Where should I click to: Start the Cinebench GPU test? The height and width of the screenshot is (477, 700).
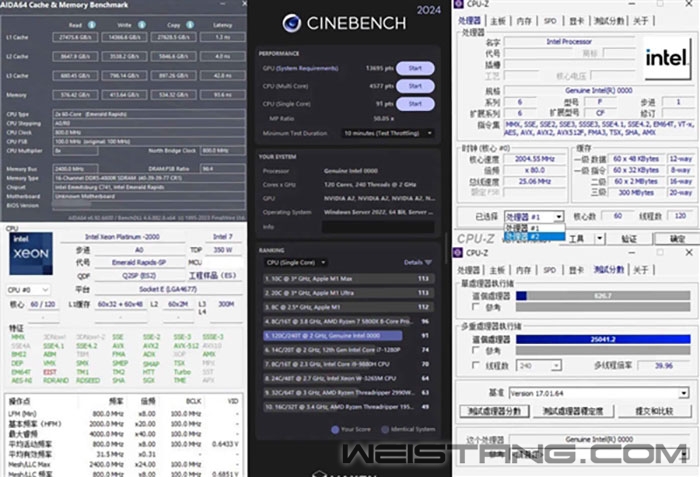[415, 68]
